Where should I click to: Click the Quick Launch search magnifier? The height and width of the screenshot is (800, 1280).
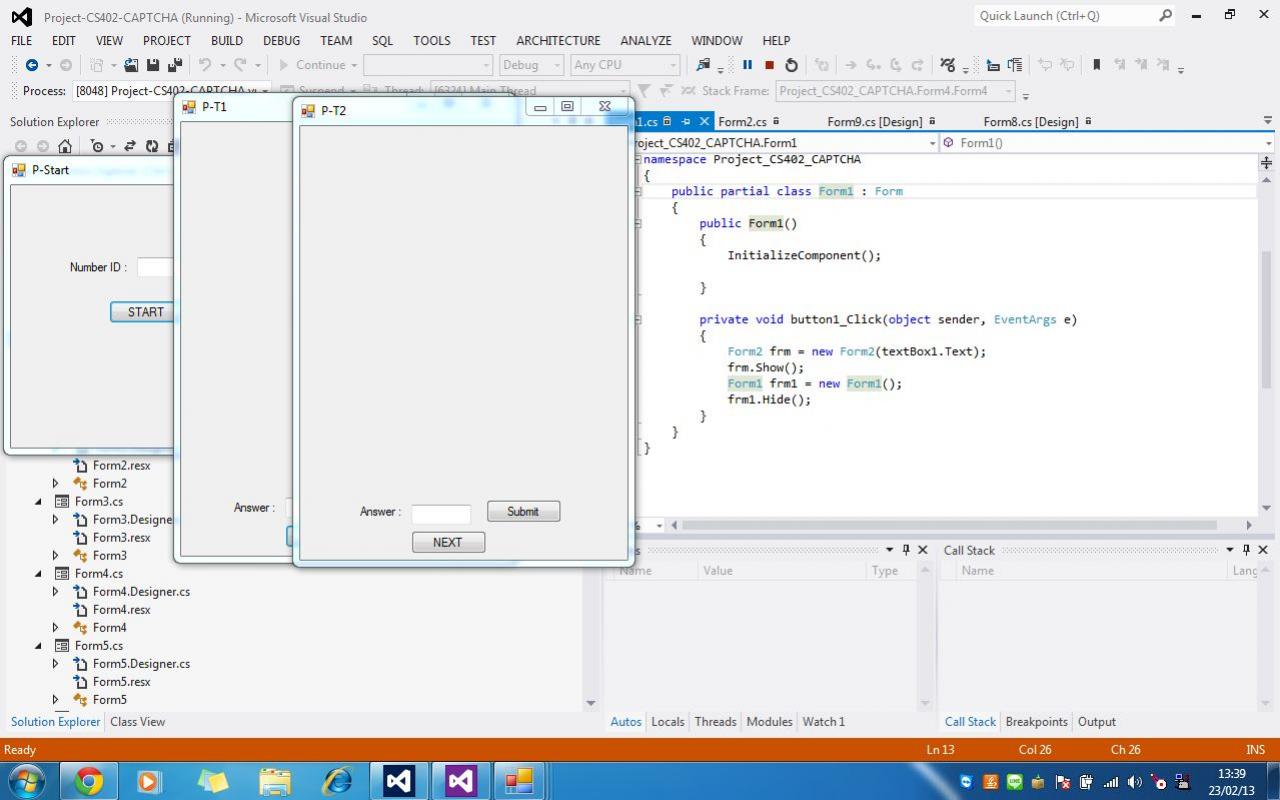[x=1166, y=16]
